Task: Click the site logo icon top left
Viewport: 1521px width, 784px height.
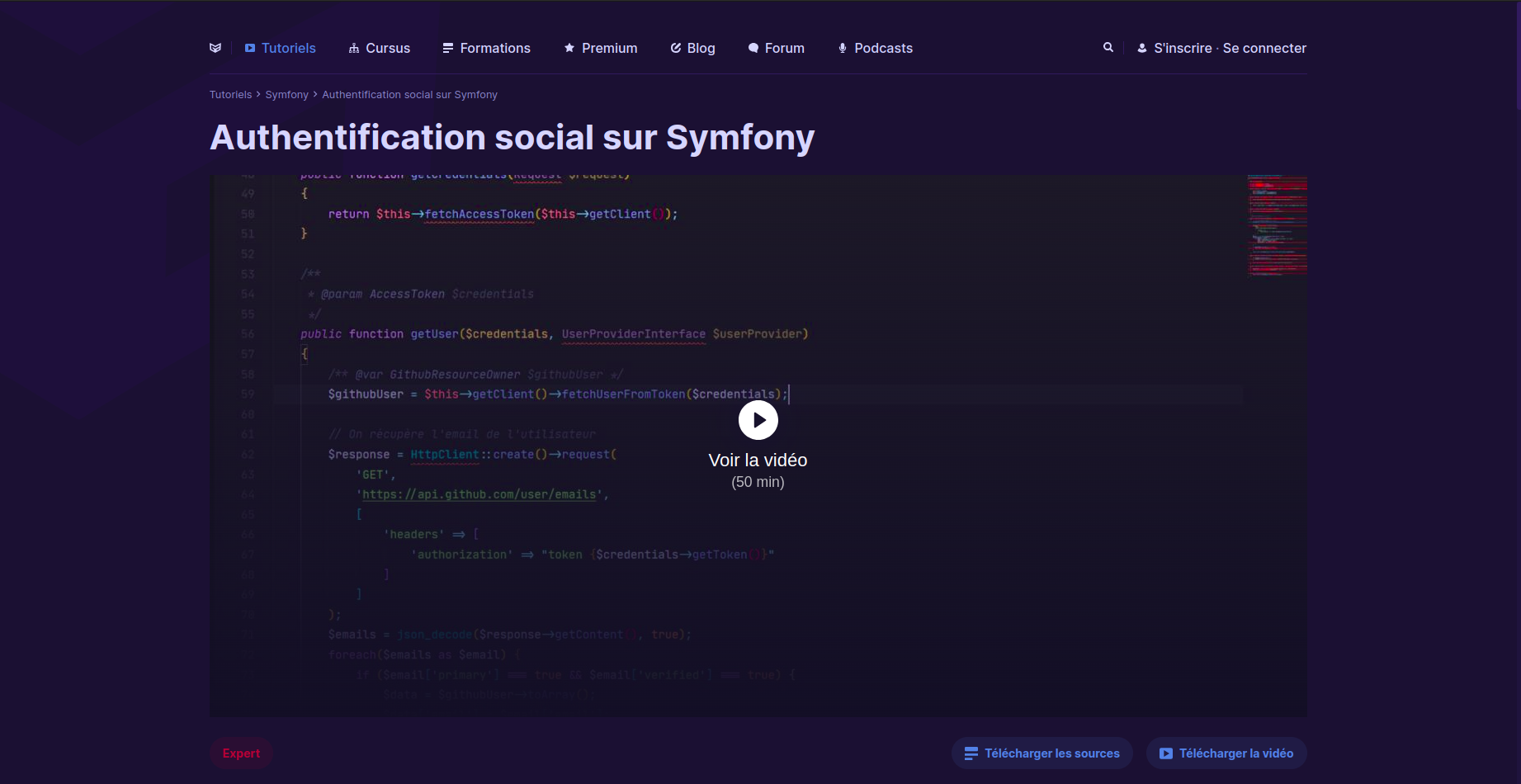Action: (x=215, y=48)
